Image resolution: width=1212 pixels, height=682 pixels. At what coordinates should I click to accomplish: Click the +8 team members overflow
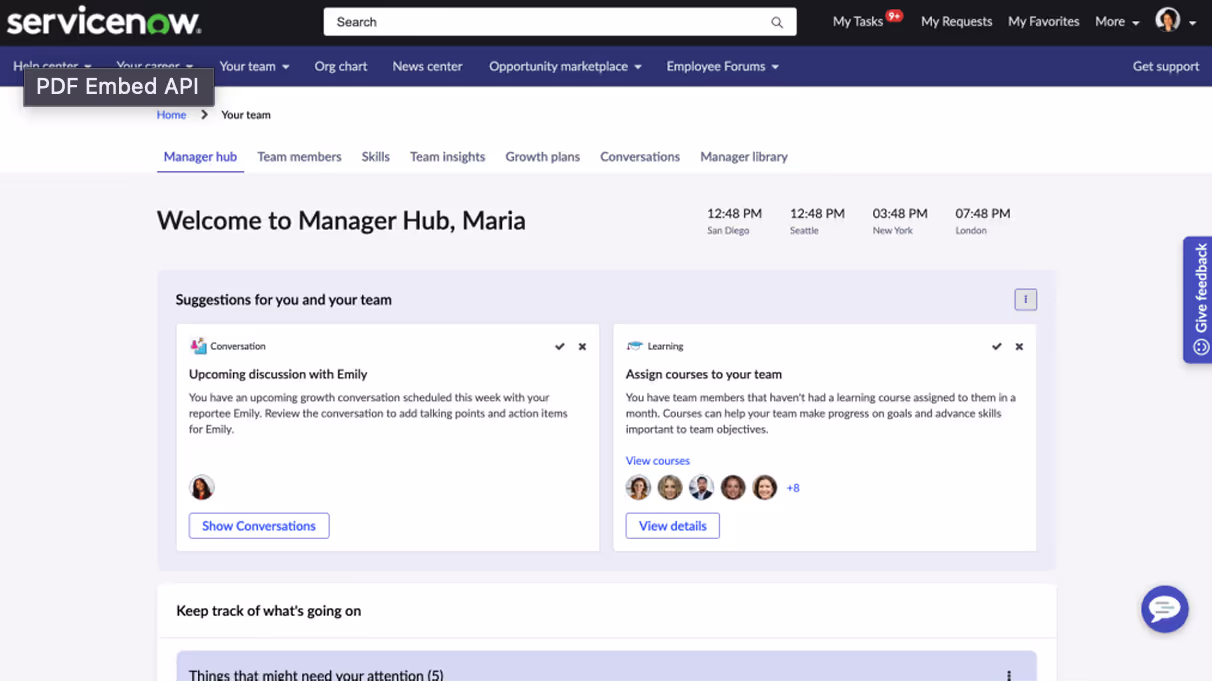pyautogui.click(x=793, y=487)
